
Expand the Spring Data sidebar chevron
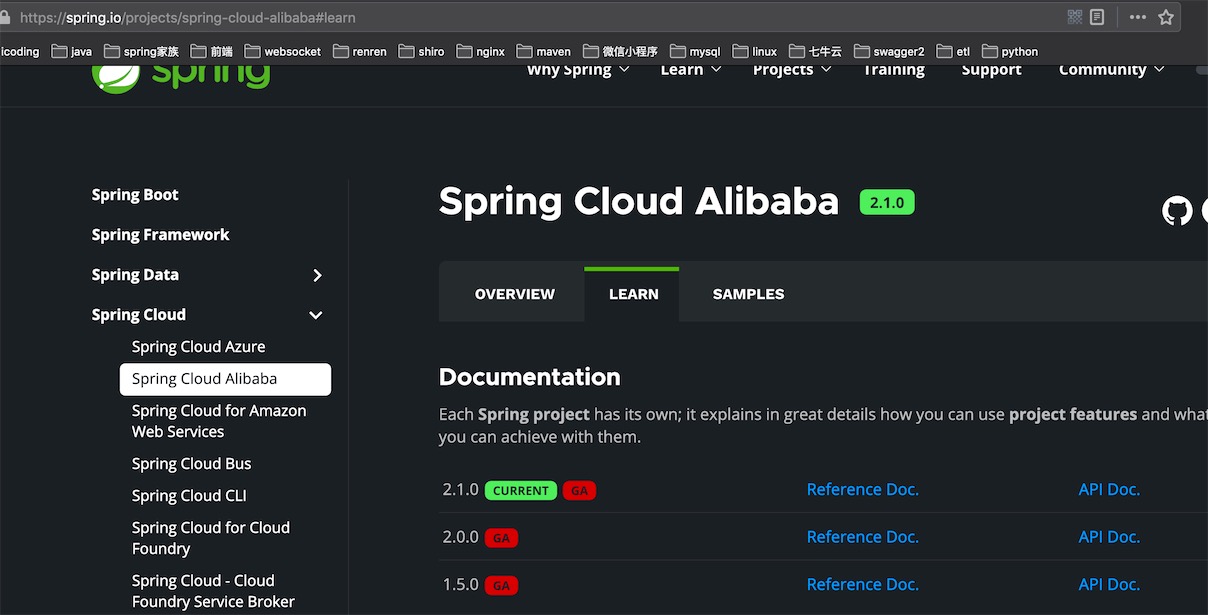pos(317,275)
